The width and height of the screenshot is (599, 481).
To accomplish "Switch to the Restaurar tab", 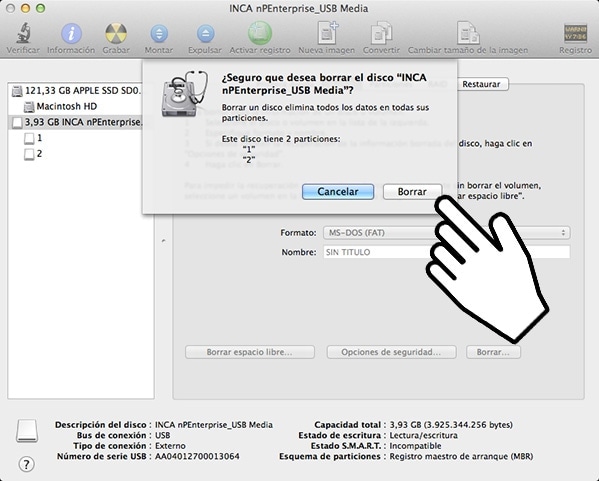I will click(481, 84).
